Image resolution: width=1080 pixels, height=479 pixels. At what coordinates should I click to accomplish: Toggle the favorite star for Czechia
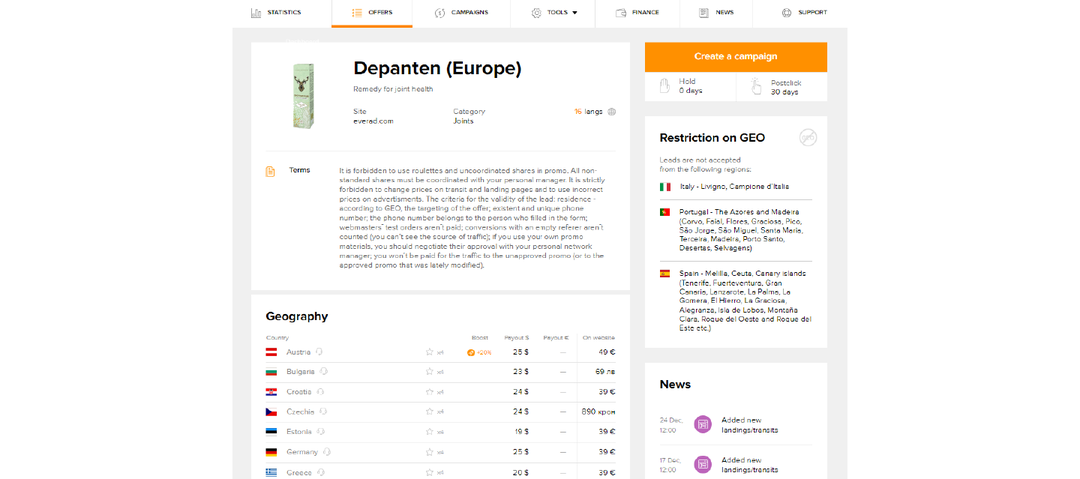click(430, 412)
